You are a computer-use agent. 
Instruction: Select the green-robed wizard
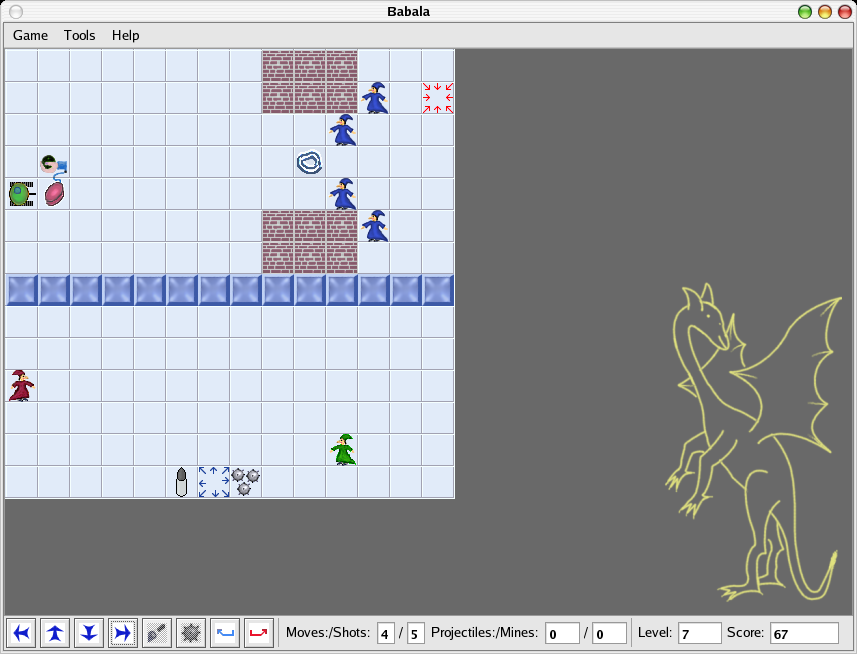pos(343,450)
